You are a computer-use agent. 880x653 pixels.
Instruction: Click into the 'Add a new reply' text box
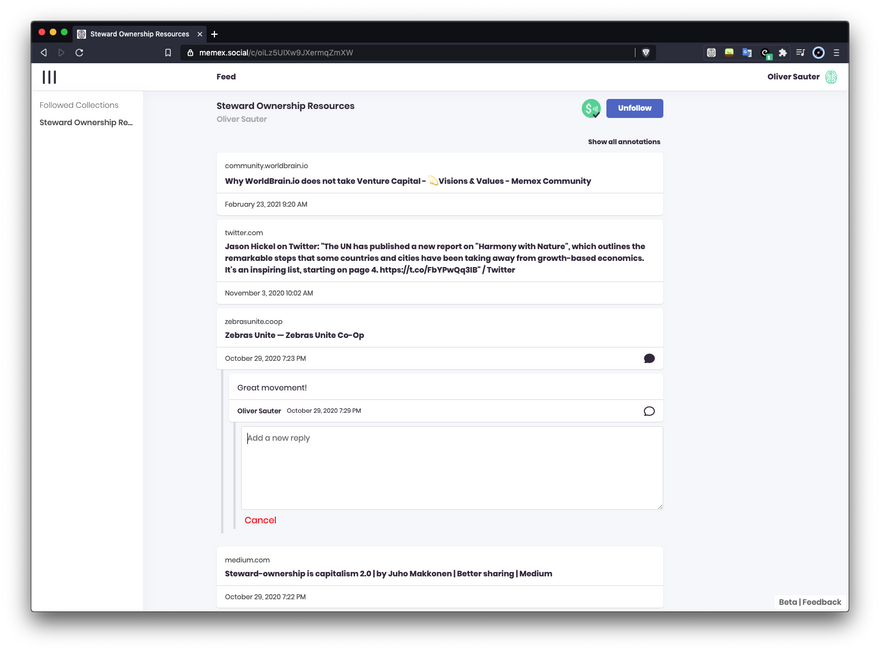(451, 468)
